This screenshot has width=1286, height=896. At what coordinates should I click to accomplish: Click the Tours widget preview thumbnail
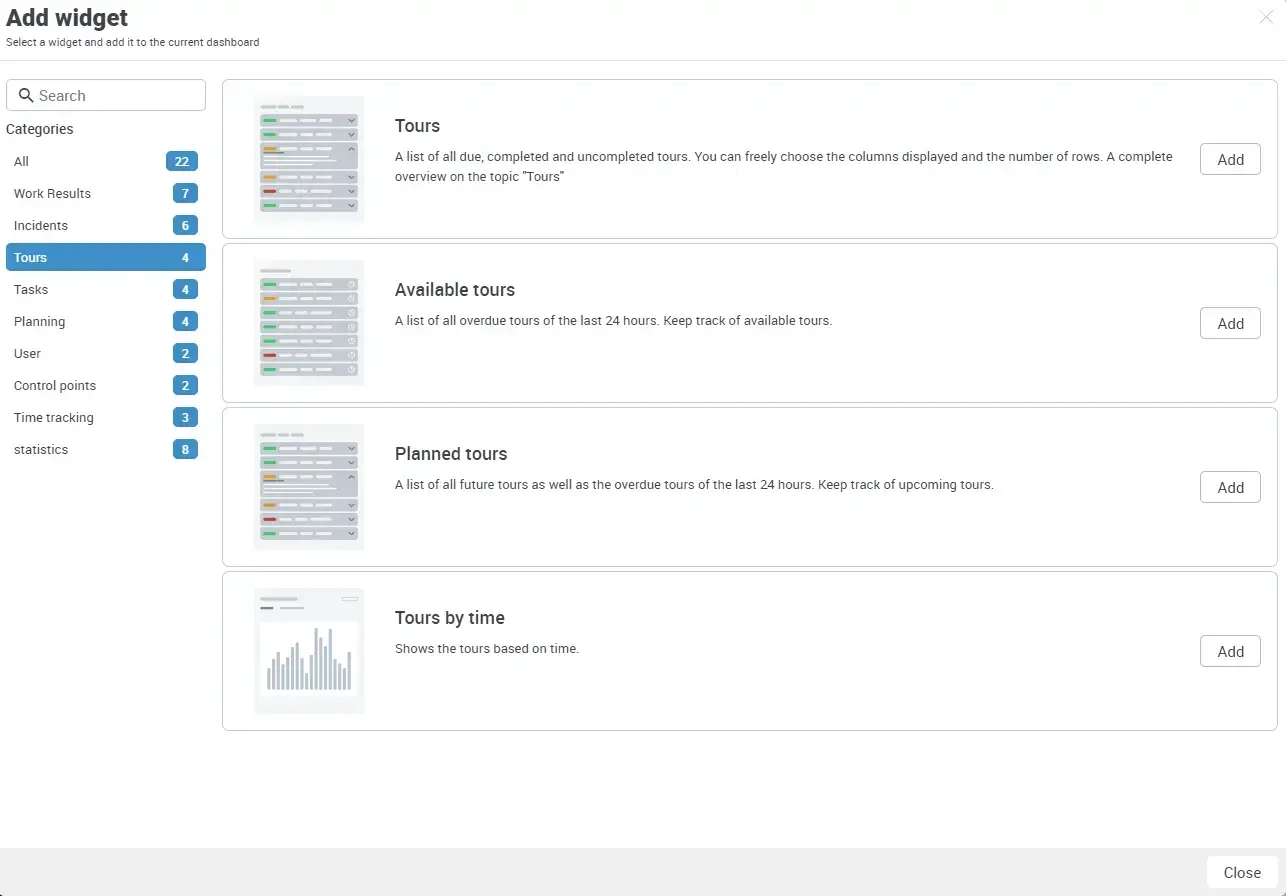[309, 158]
